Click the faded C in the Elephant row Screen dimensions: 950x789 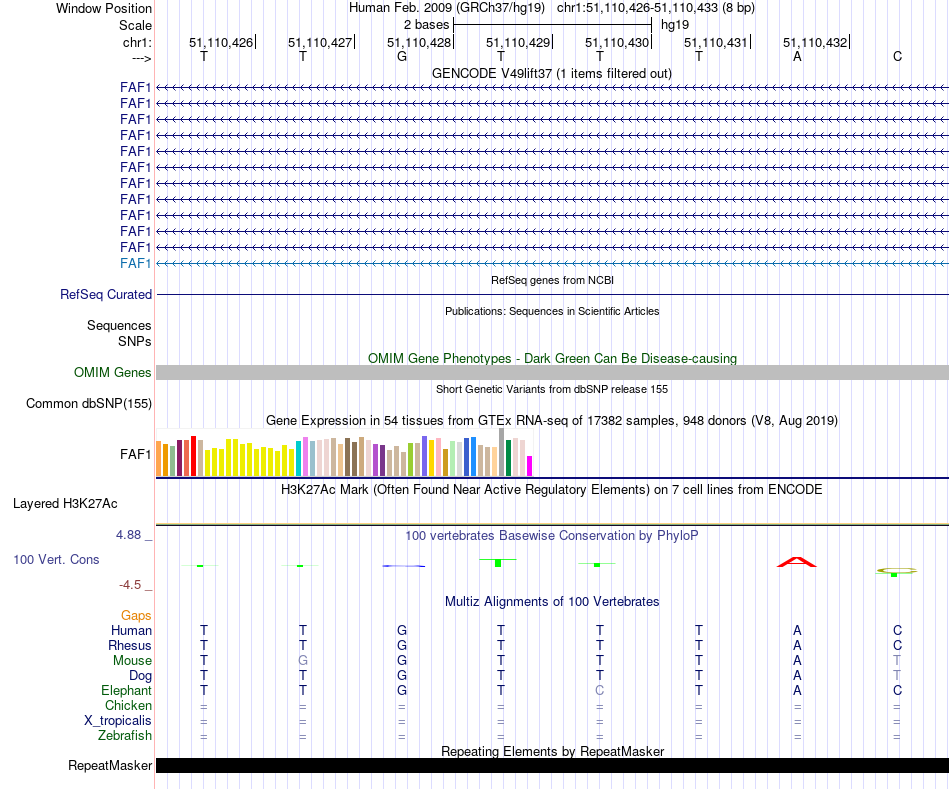coord(599,690)
